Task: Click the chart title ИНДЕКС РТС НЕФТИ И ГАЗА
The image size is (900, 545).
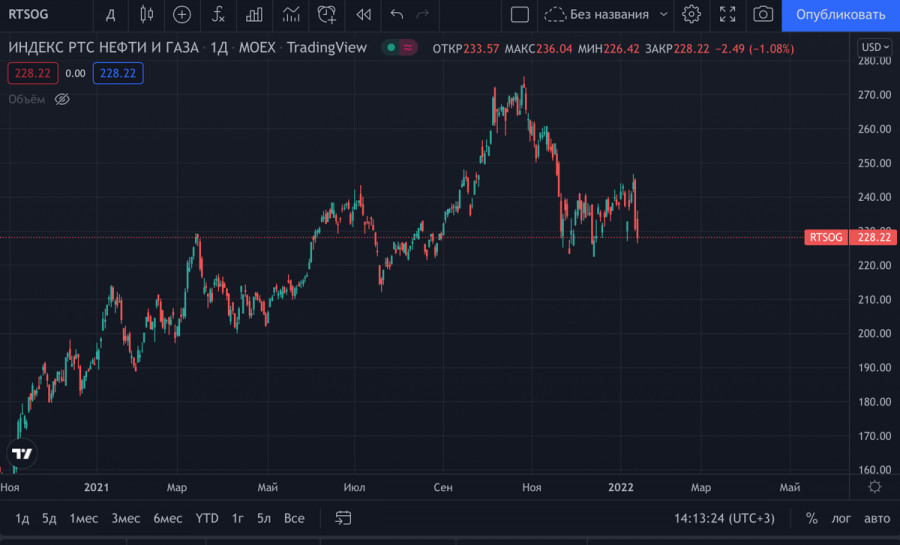Action: 103,48
